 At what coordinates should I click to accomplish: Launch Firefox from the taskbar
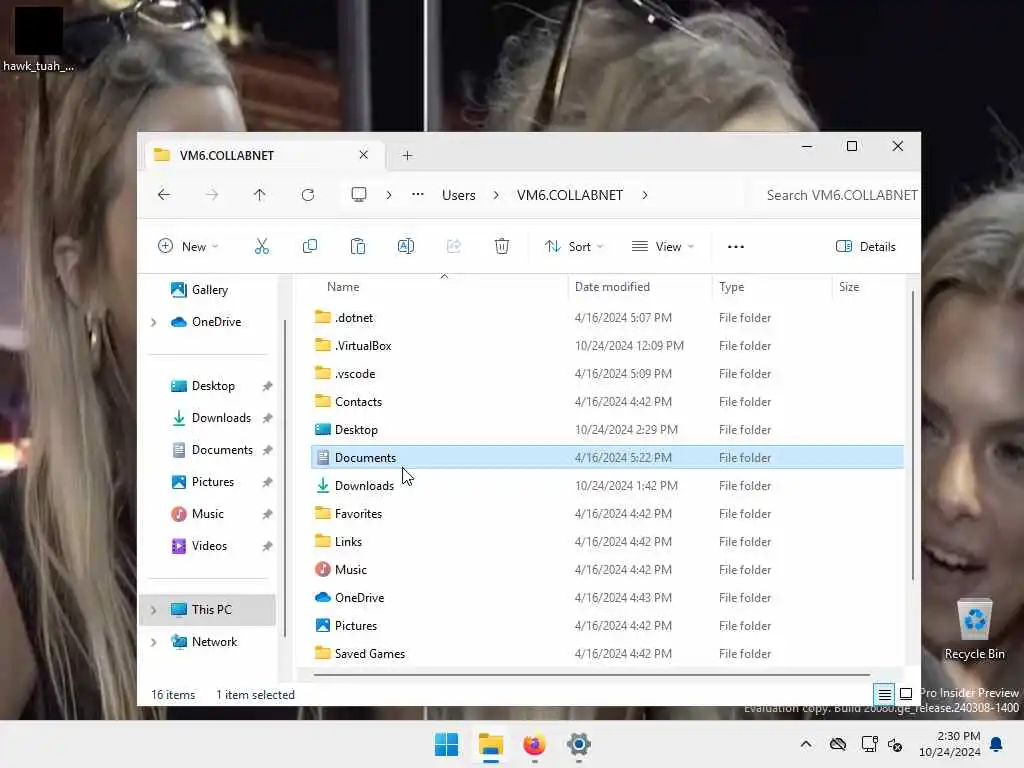click(534, 744)
